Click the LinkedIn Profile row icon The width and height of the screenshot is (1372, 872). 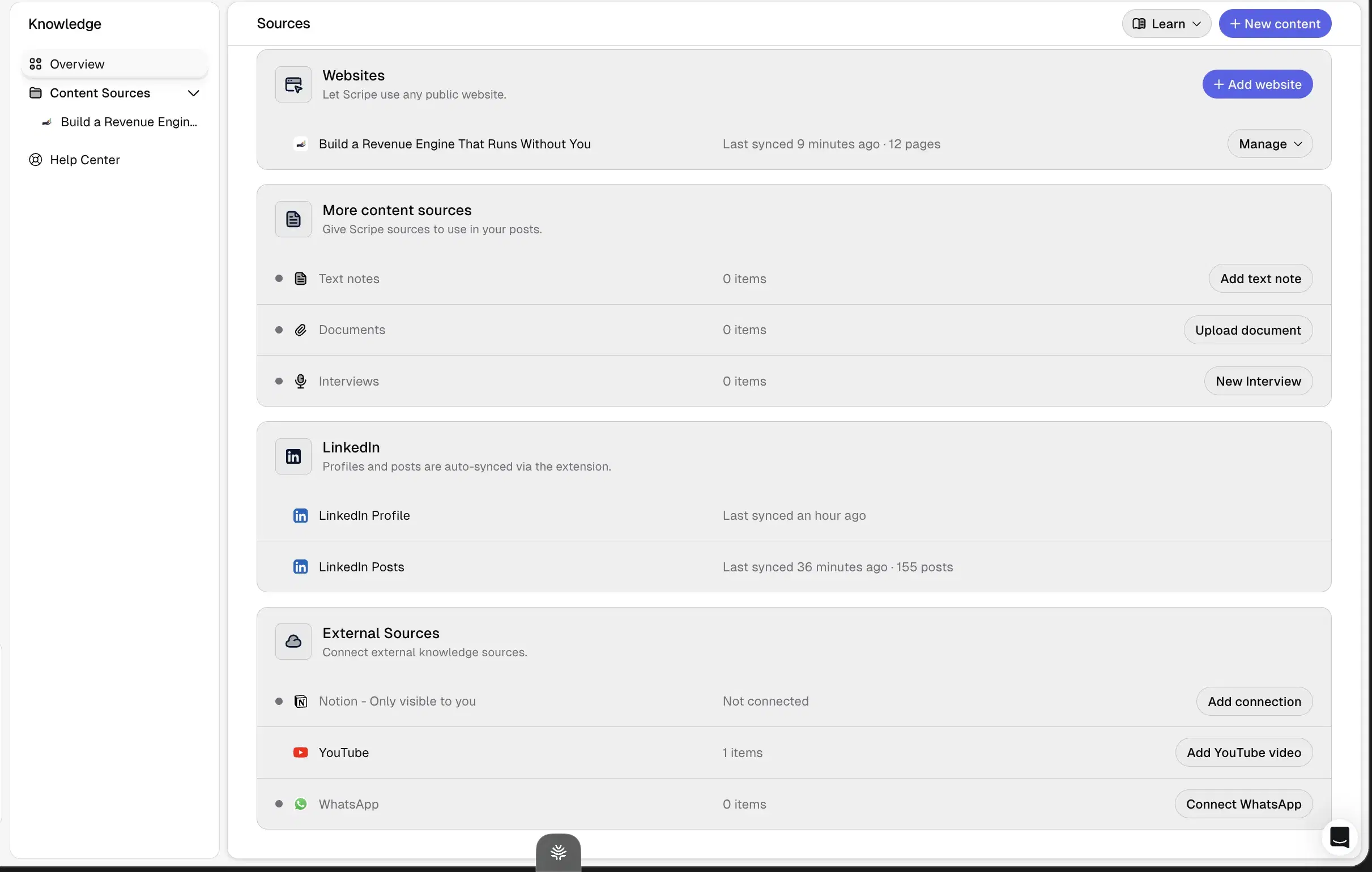(x=300, y=515)
